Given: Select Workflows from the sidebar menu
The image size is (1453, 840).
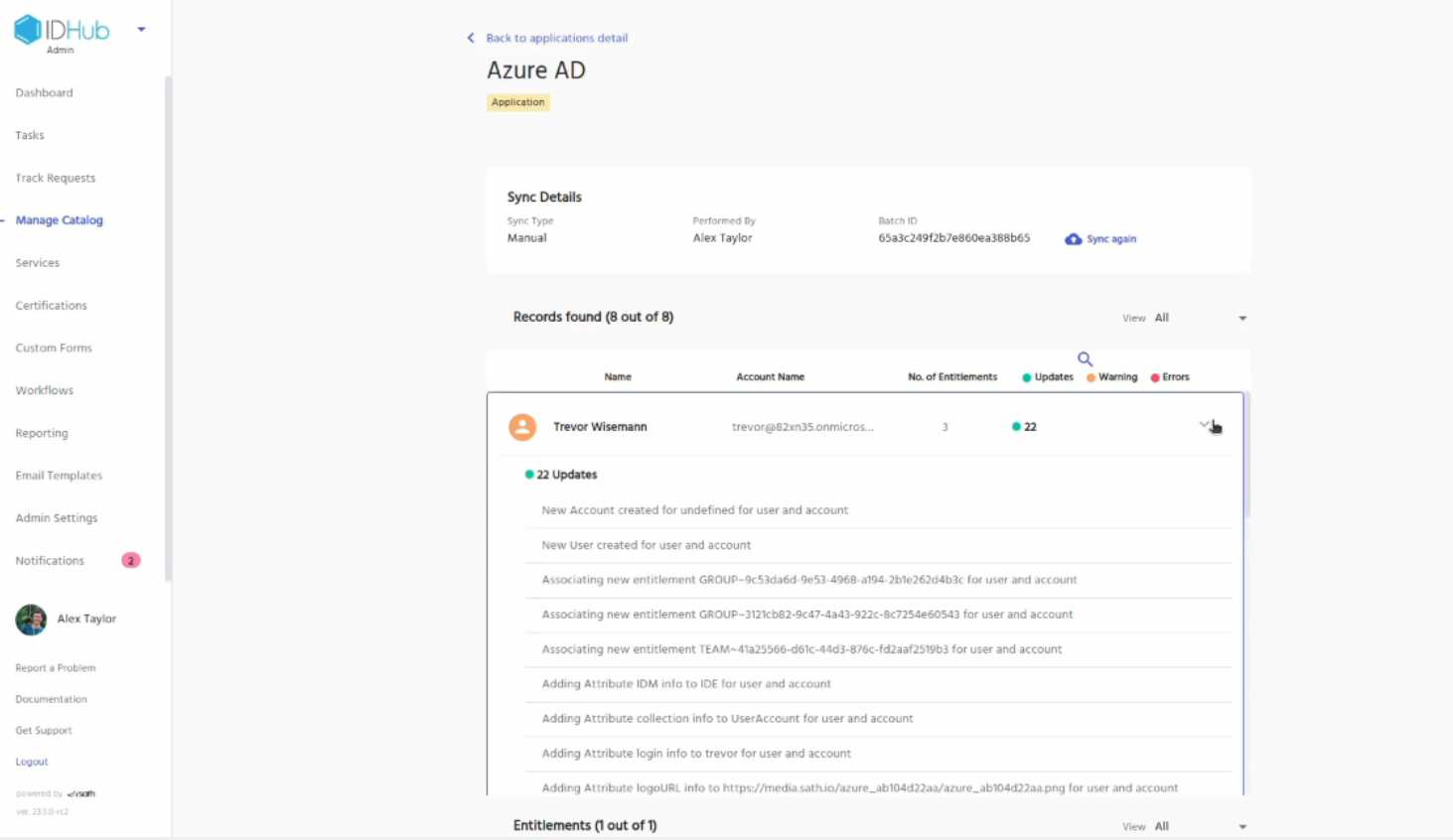Looking at the screenshot, I should (44, 391).
